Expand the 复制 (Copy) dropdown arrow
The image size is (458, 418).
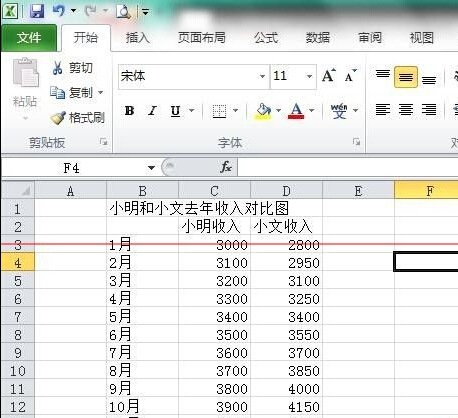[x=100, y=92]
